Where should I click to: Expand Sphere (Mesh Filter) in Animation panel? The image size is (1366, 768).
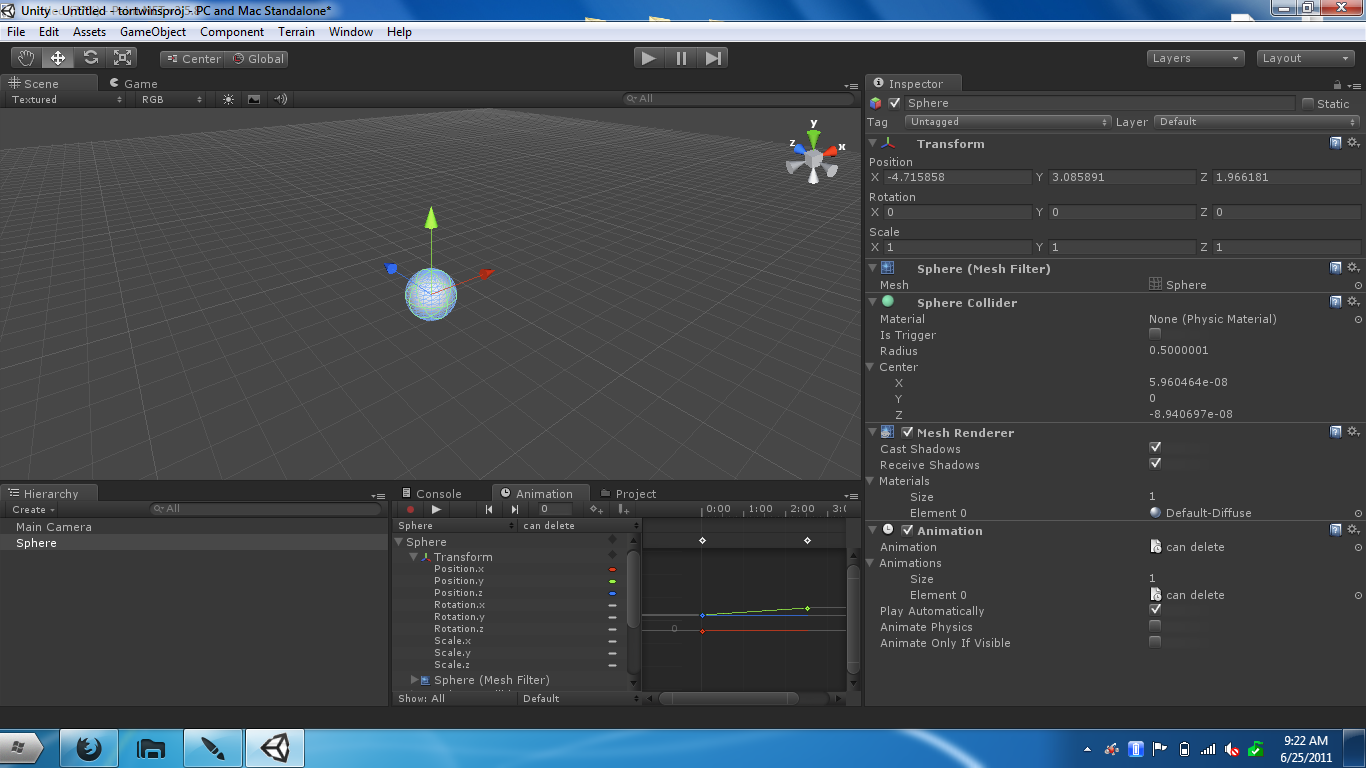coord(415,680)
